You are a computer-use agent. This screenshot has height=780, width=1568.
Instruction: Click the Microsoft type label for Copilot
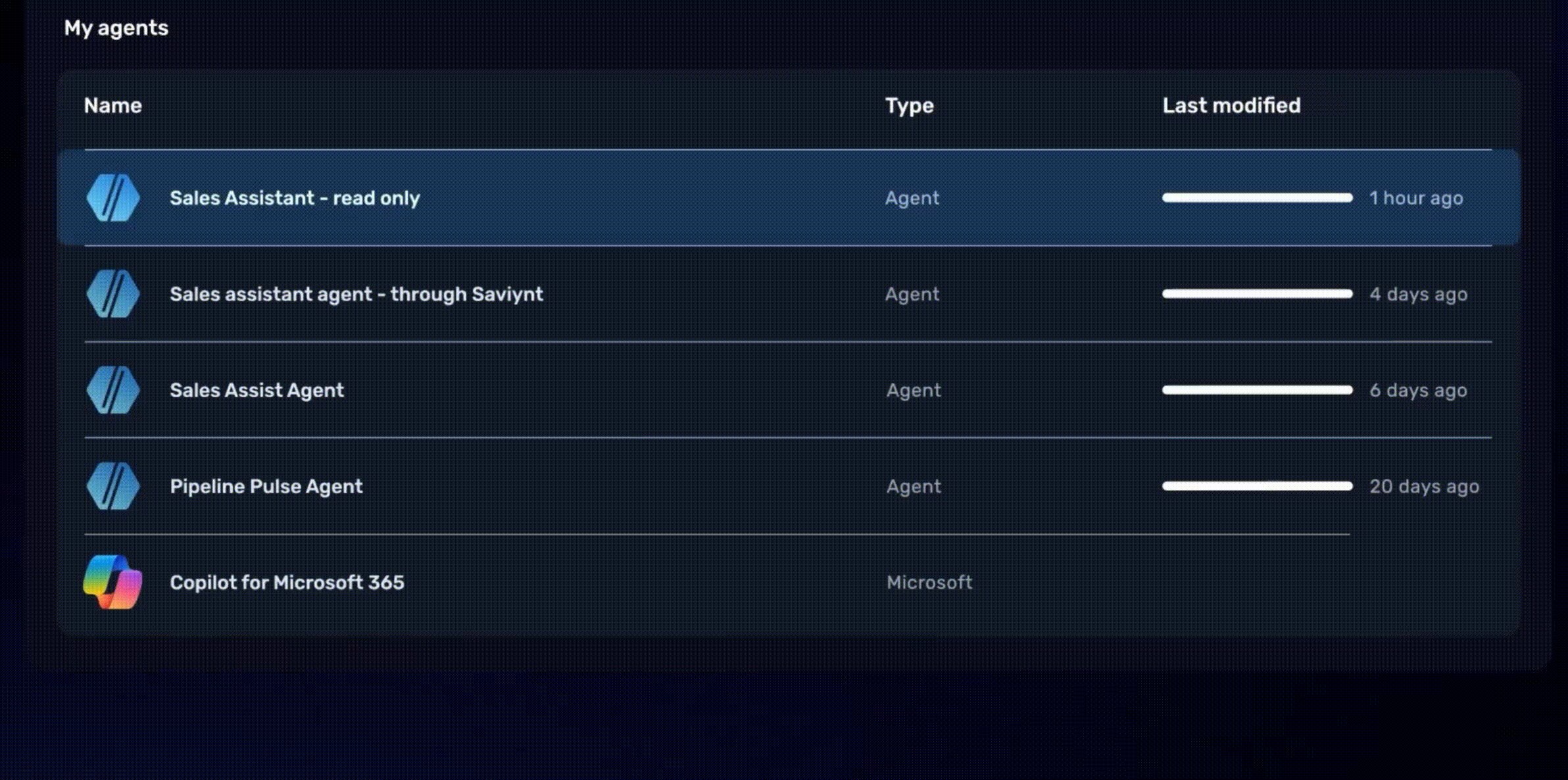[x=929, y=582]
